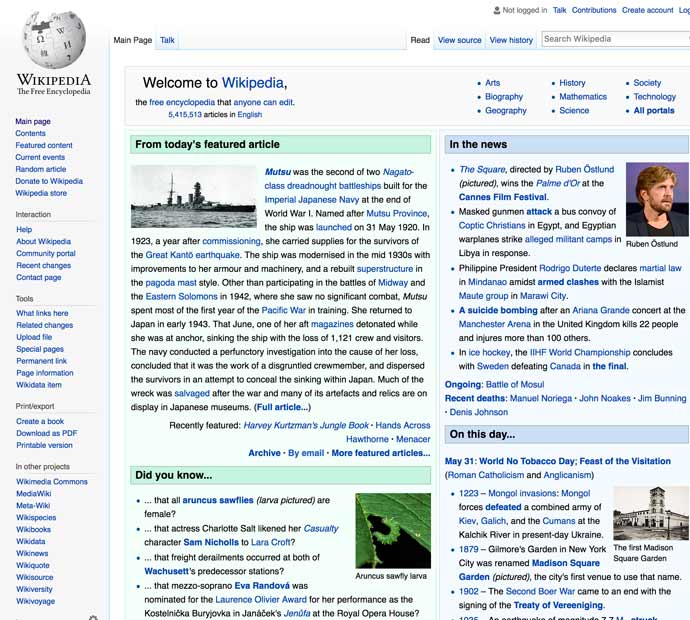Visit the Wikipedia store link

(x=41, y=193)
